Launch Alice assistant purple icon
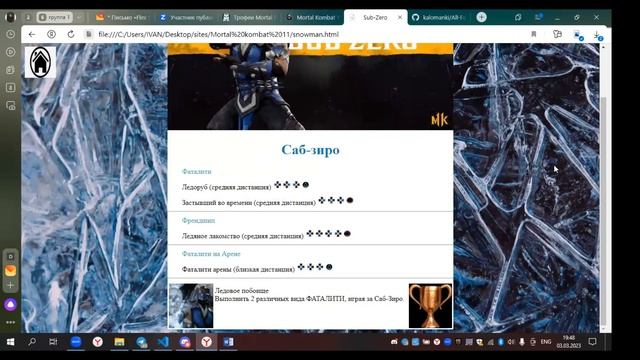The image size is (640, 360). coord(11,304)
